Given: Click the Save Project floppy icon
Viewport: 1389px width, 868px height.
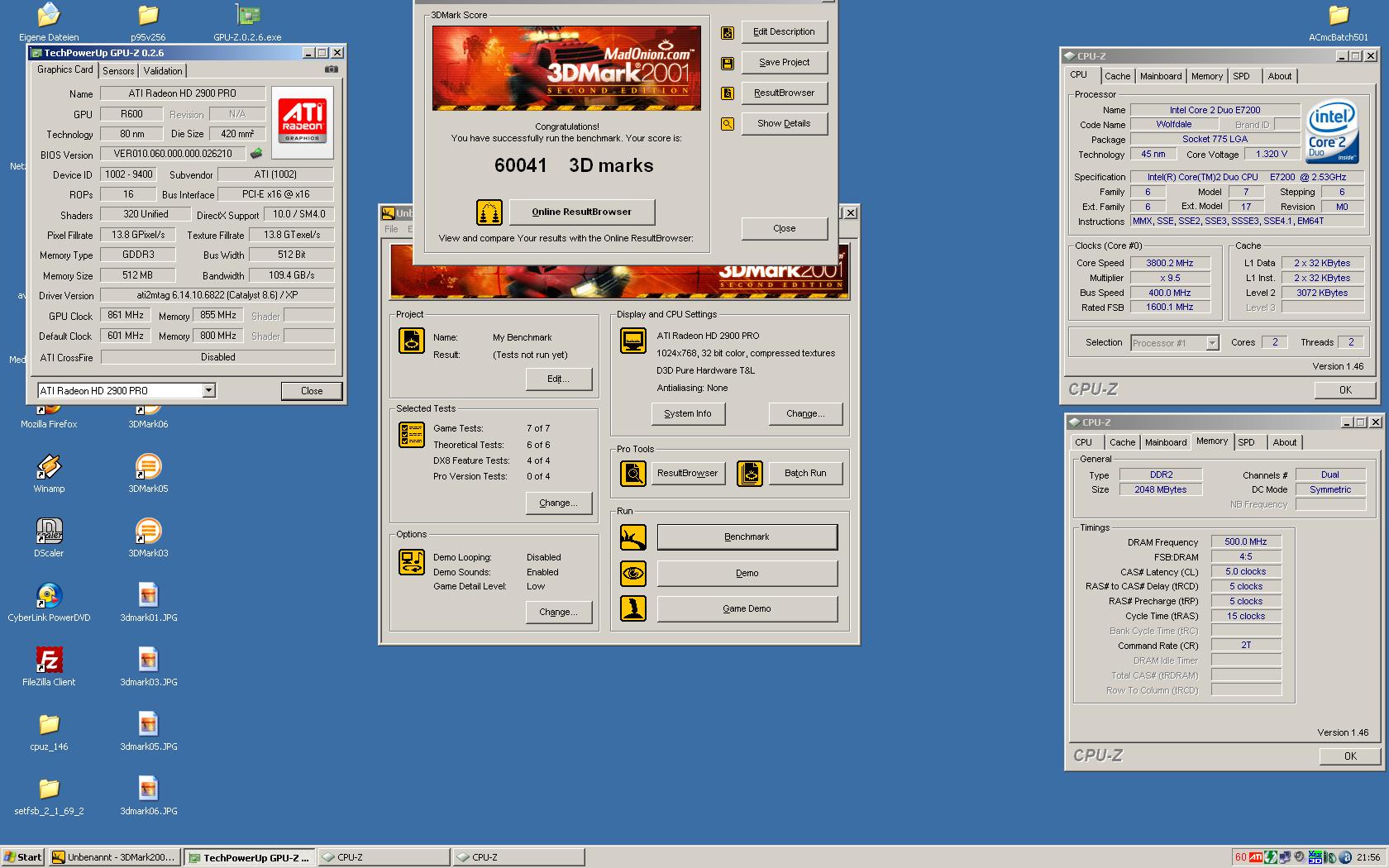Looking at the screenshot, I should (727, 64).
